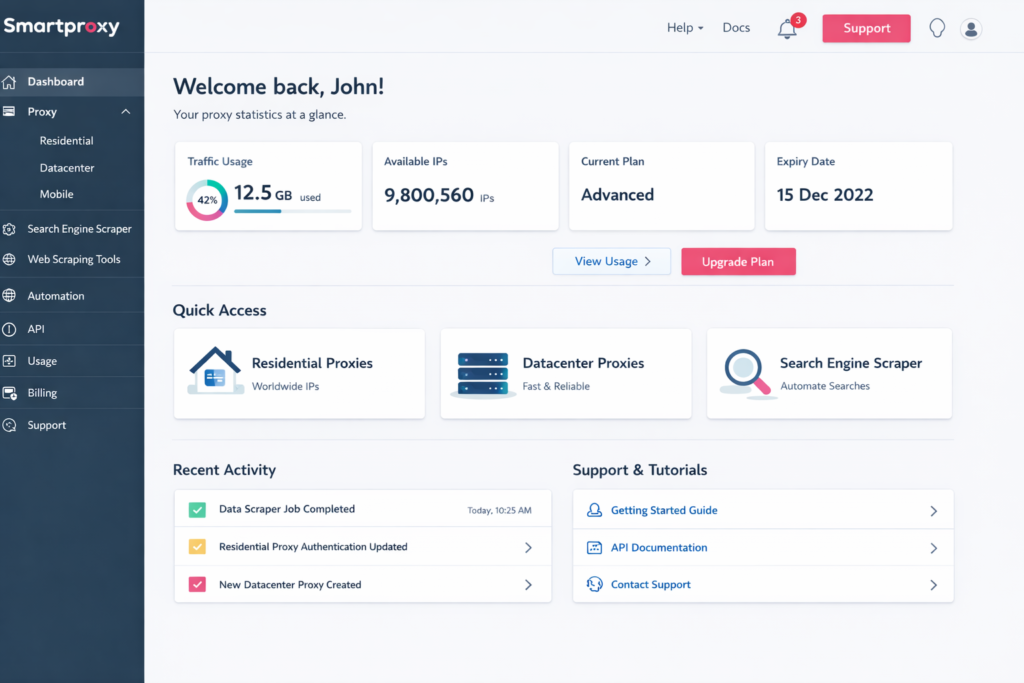
Task: Click the Residential Proxies house icon
Action: (214, 372)
